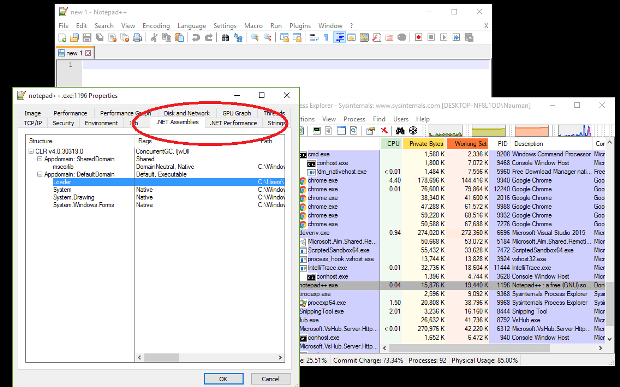Zoom out using the Notepad++ magnifier minus icon

coord(268,38)
